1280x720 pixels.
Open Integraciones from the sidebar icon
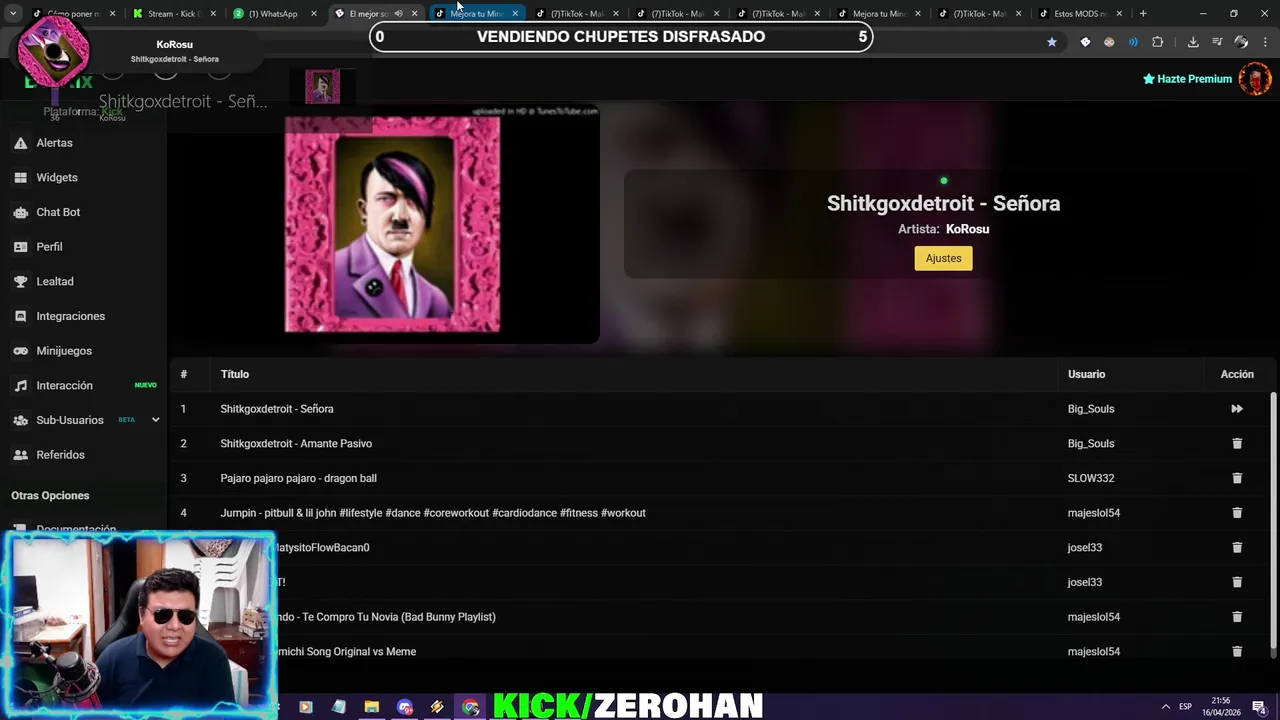(20, 316)
